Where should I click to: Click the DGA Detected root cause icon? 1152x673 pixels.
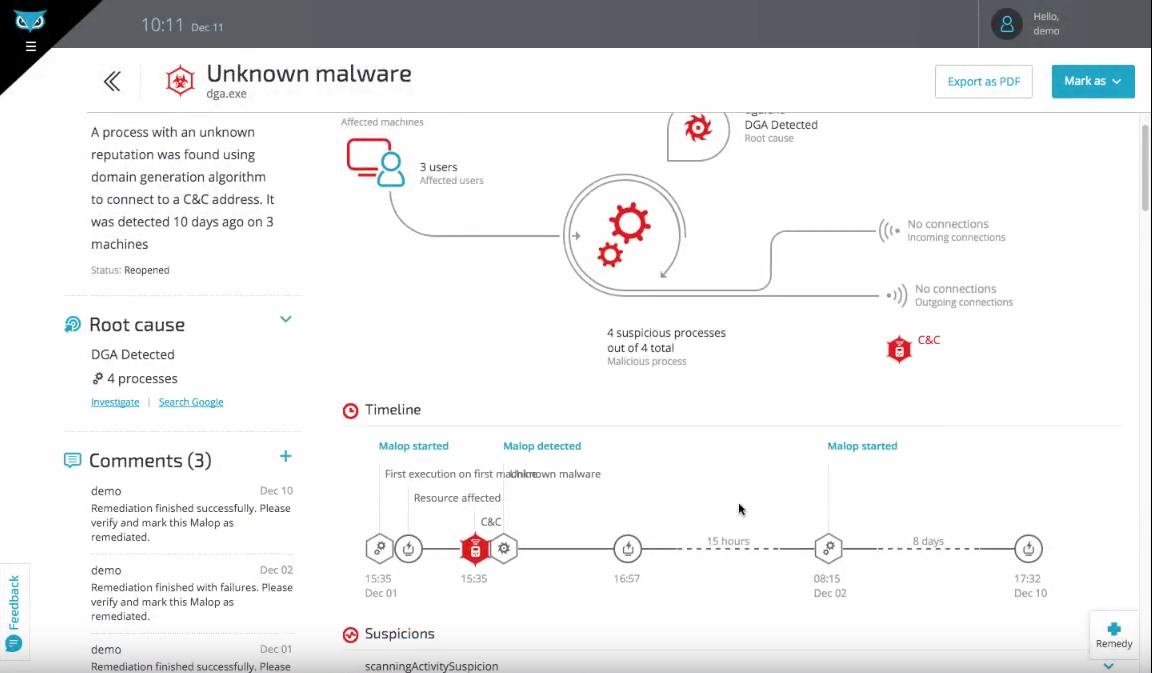[697, 128]
